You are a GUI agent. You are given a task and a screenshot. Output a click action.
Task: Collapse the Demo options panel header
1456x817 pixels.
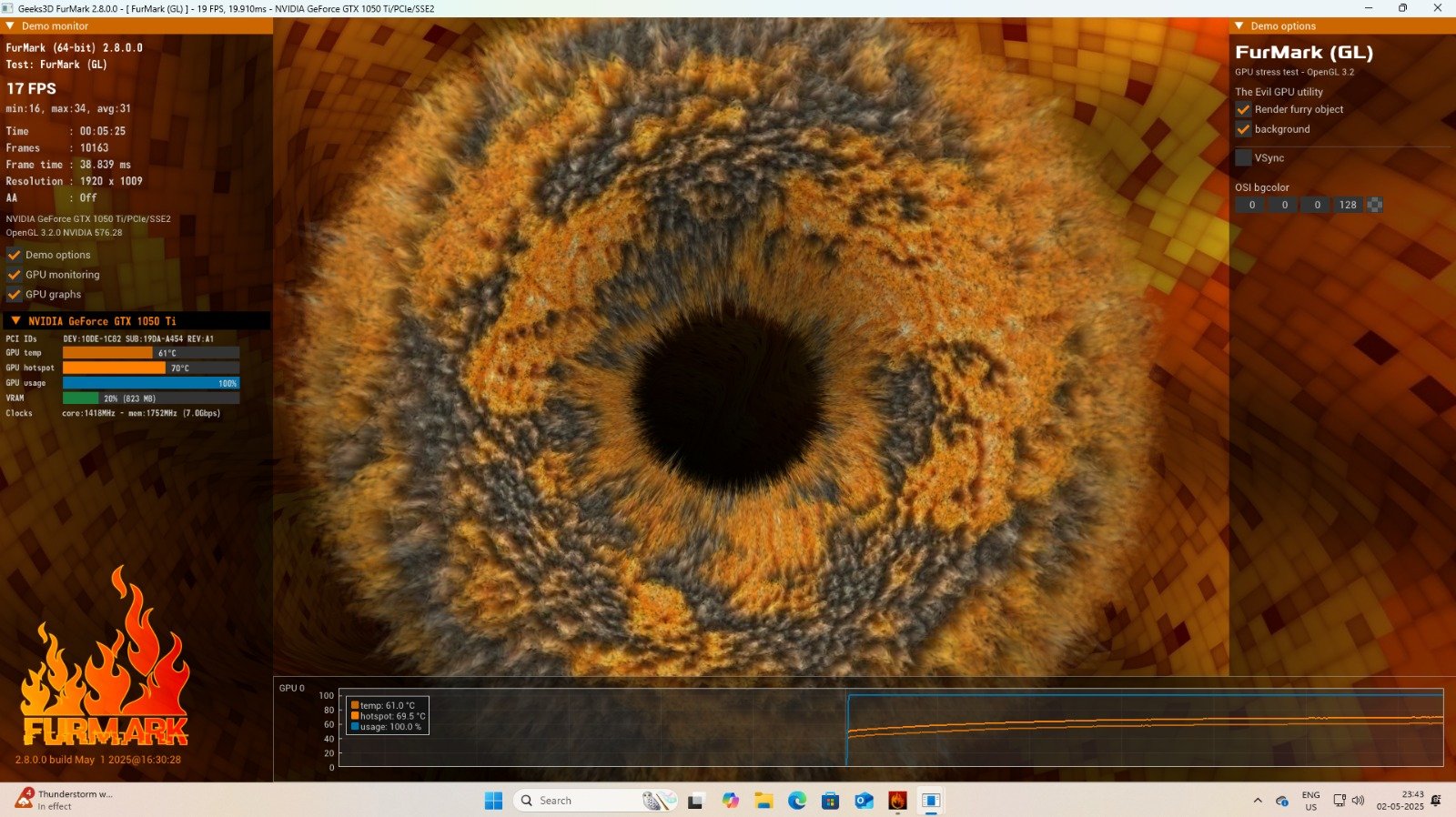[x=1239, y=26]
